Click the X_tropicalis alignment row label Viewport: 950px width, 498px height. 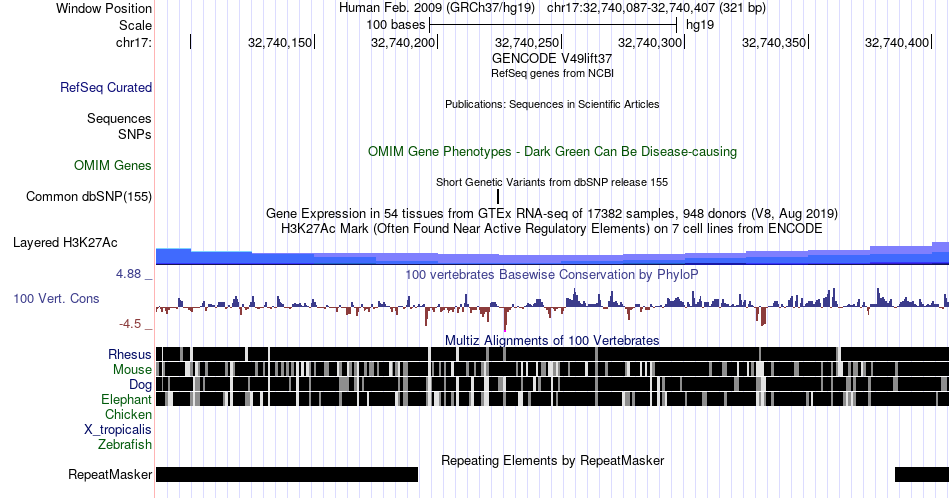click(118, 430)
